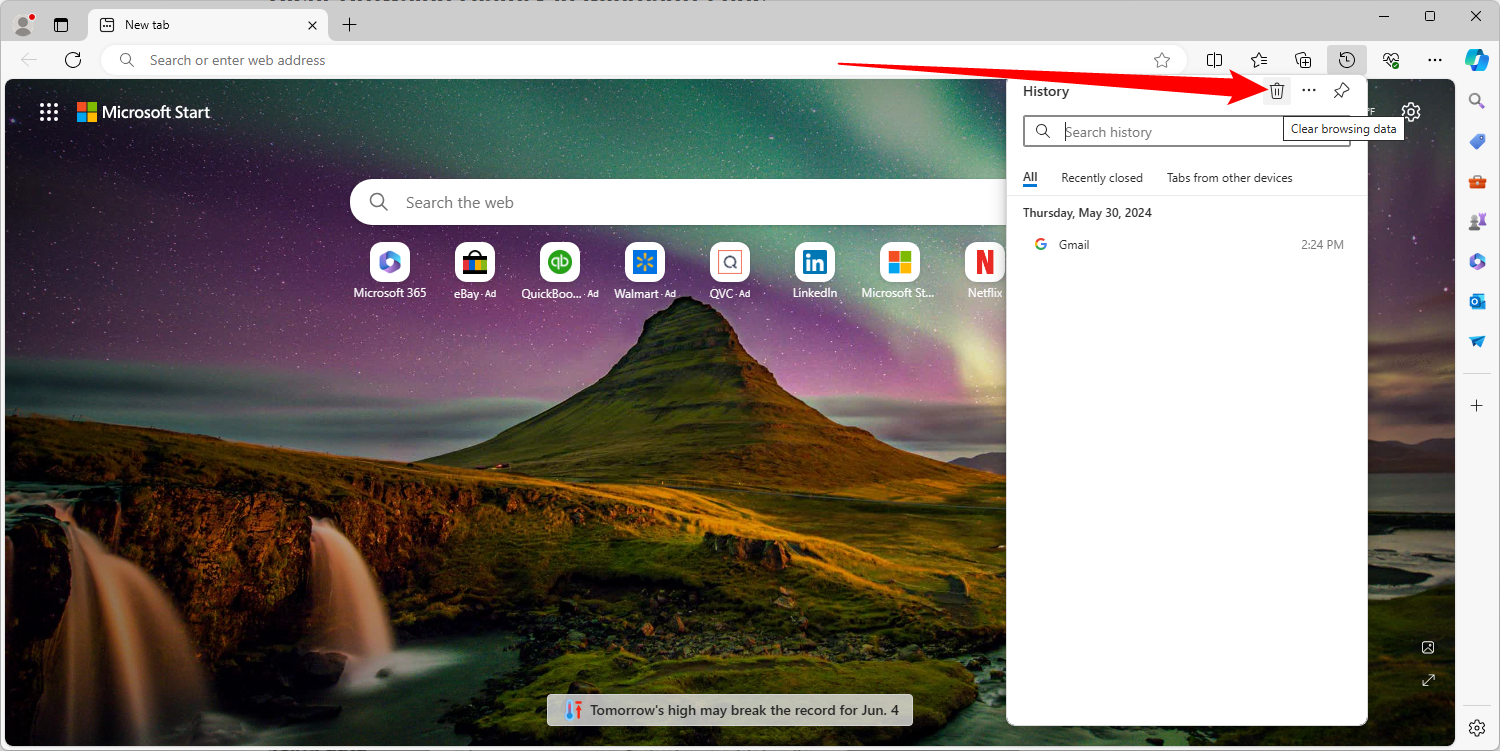Select Tabs from other devices
The height and width of the screenshot is (751, 1500).
tap(1229, 177)
